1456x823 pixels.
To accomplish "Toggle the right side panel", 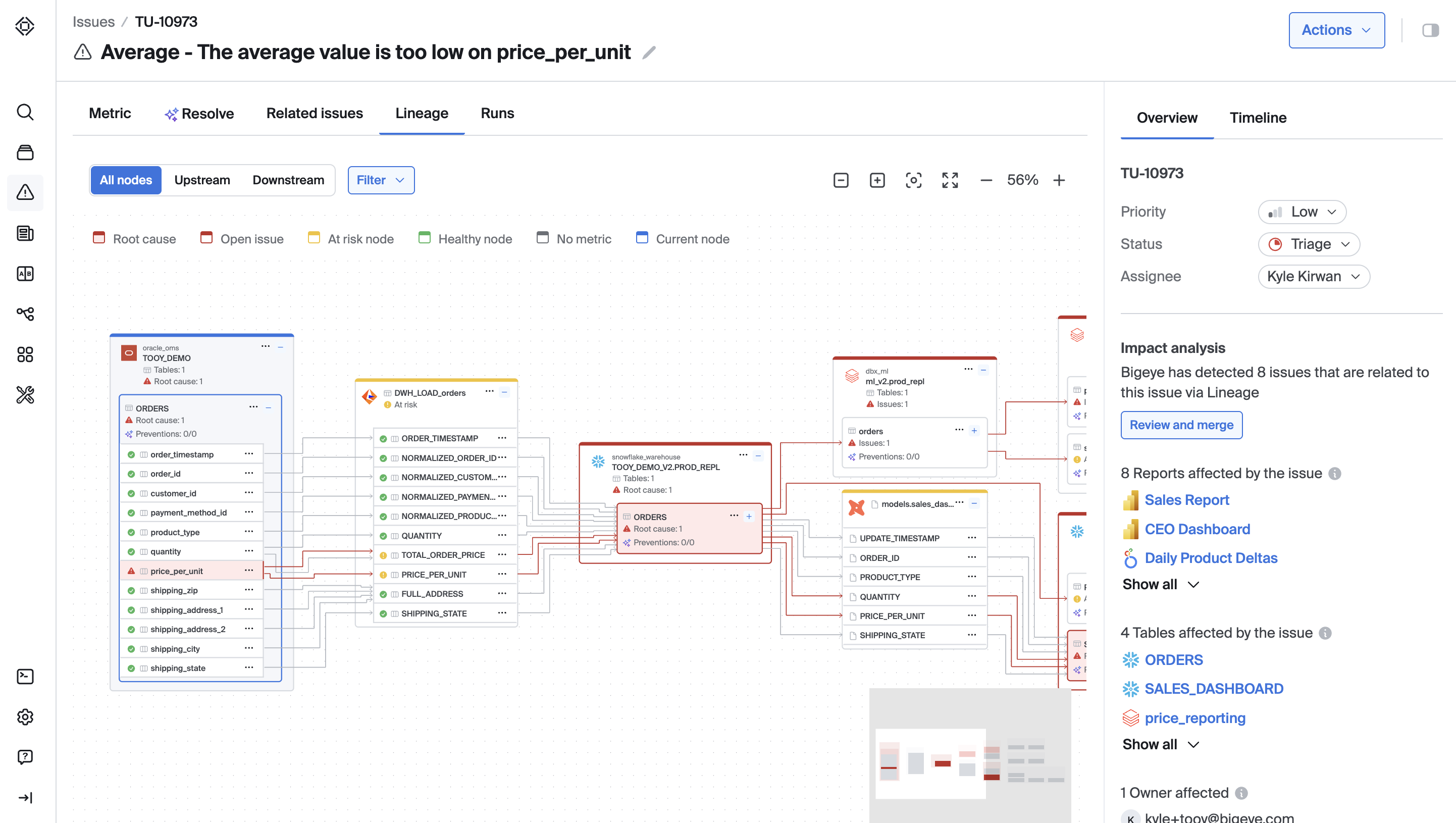I will (1430, 30).
